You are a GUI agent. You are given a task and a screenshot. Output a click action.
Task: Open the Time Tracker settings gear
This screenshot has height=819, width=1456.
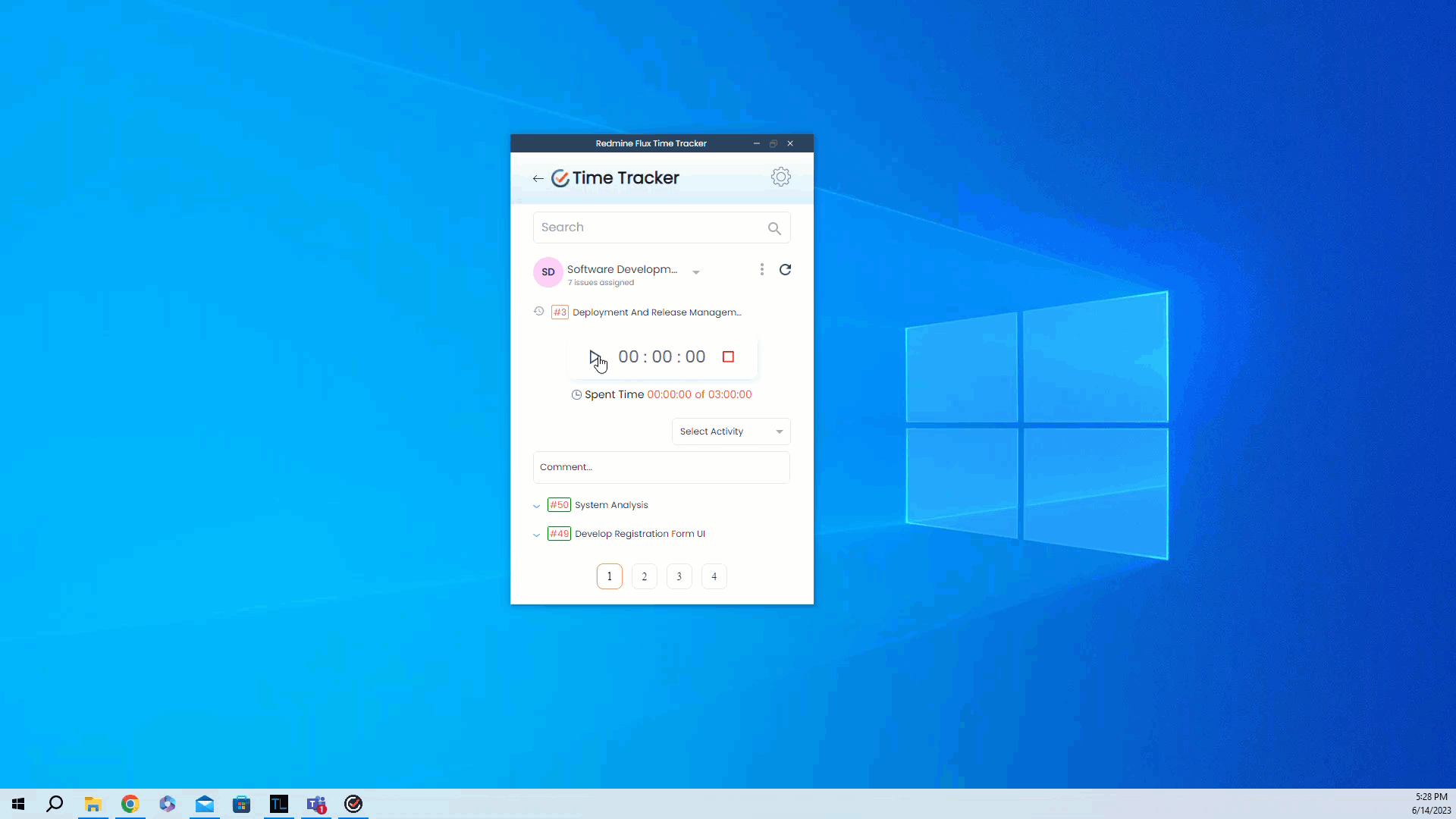pyautogui.click(x=780, y=177)
